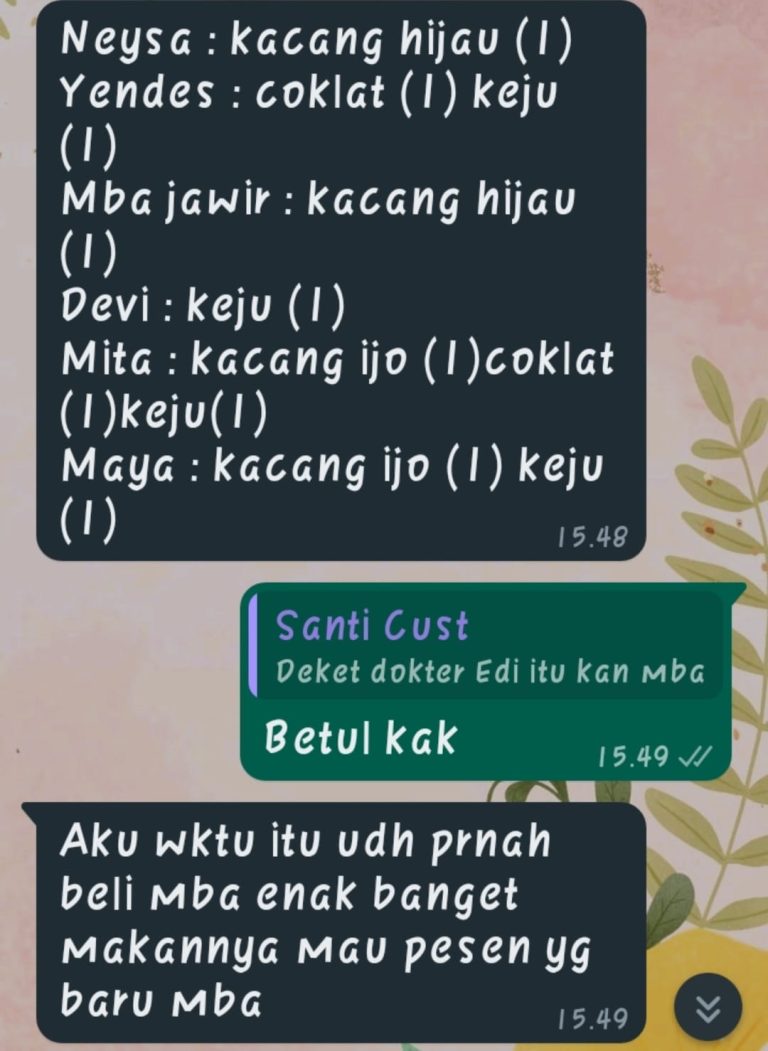This screenshot has width=768, height=1051.
Task: Tap the "makannya mau pesen yg" line
Action: click(326, 949)
